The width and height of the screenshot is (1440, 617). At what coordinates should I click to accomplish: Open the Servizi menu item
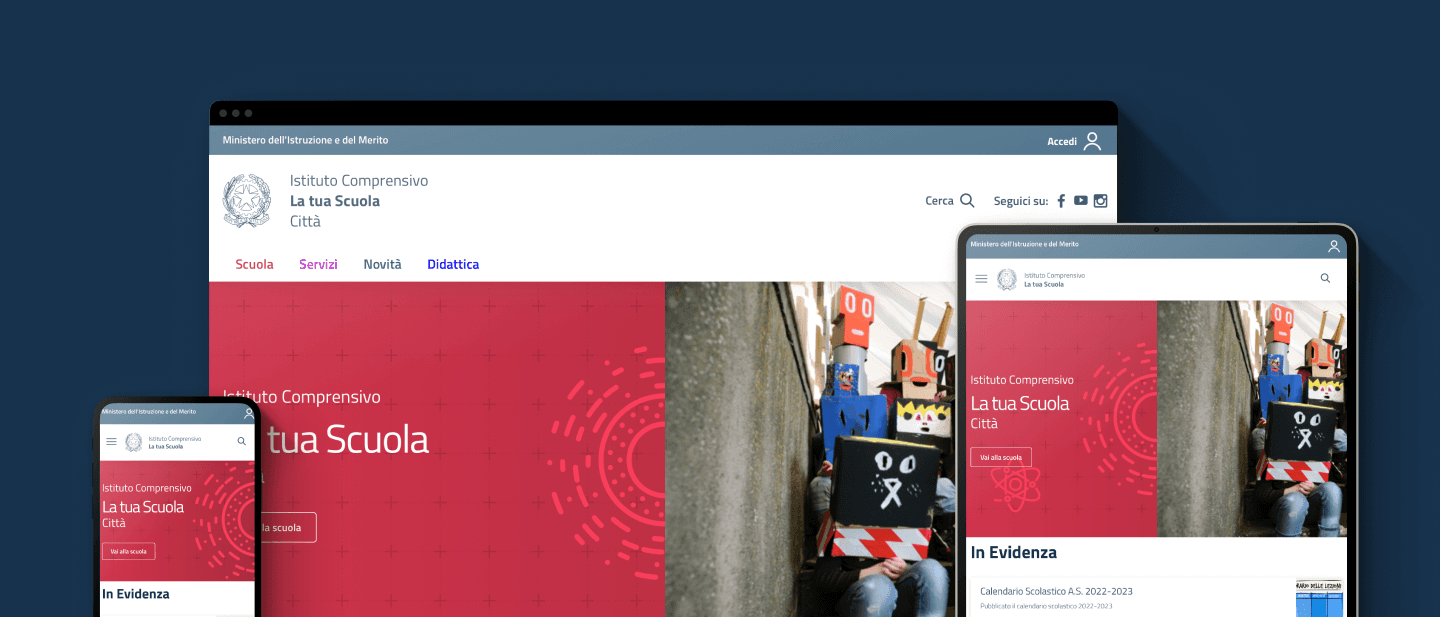(x=318, y=265)
